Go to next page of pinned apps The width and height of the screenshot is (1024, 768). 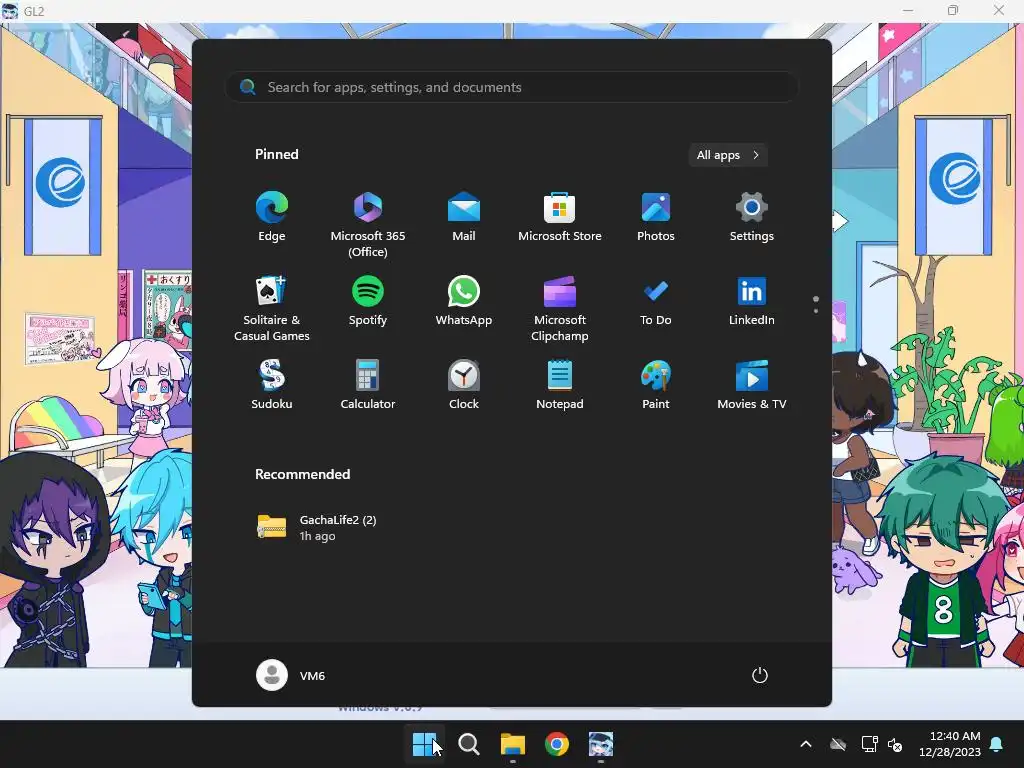816,311
